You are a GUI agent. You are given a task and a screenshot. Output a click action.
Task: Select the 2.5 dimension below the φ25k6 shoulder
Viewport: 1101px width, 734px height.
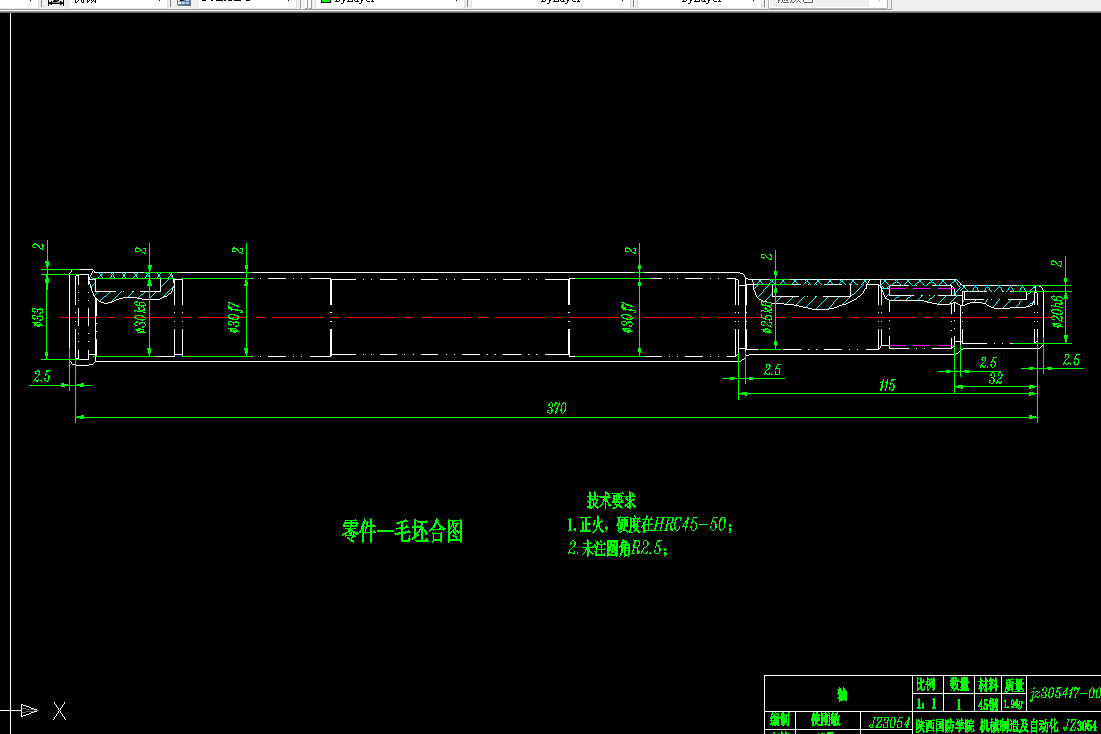[x=772, y=369]
